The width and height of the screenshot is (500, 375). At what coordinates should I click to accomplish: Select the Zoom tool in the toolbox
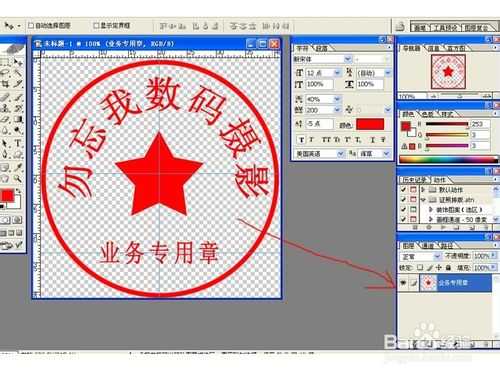pyautogui.click(x=19, y=179)
